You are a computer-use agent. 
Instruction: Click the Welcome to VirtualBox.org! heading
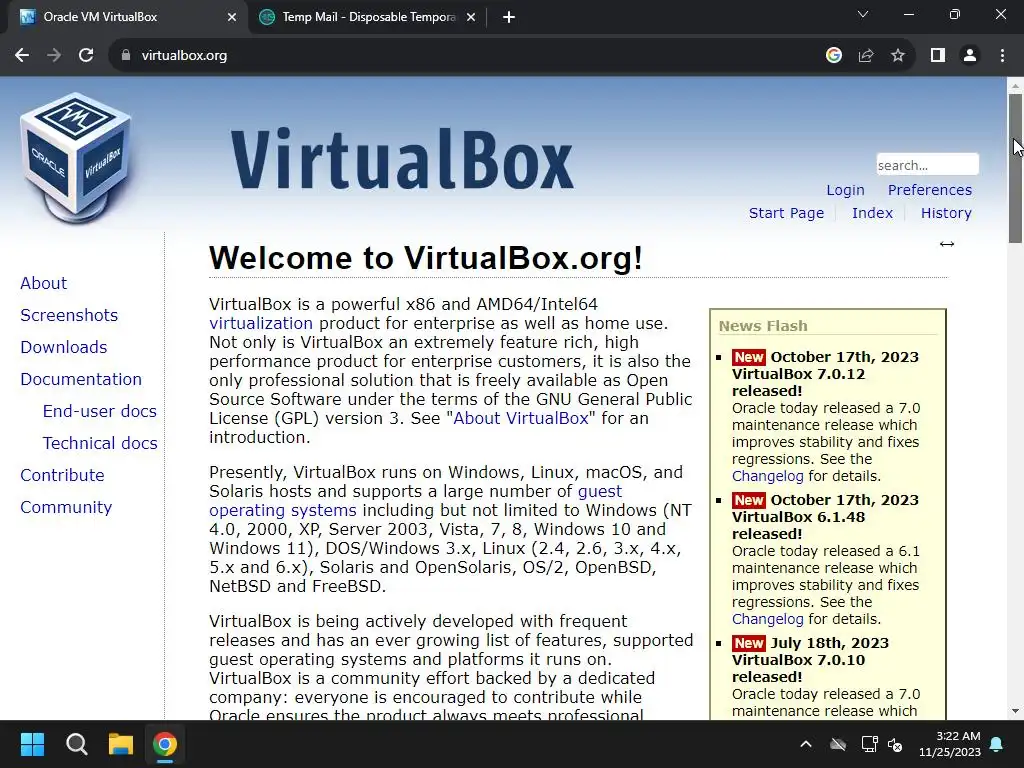pos(426,258)
